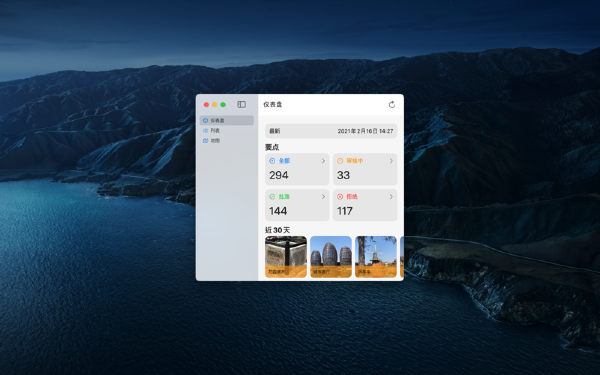
Task: Toggle the sidebar visibility icon
Action: click(x=241, y=104)
